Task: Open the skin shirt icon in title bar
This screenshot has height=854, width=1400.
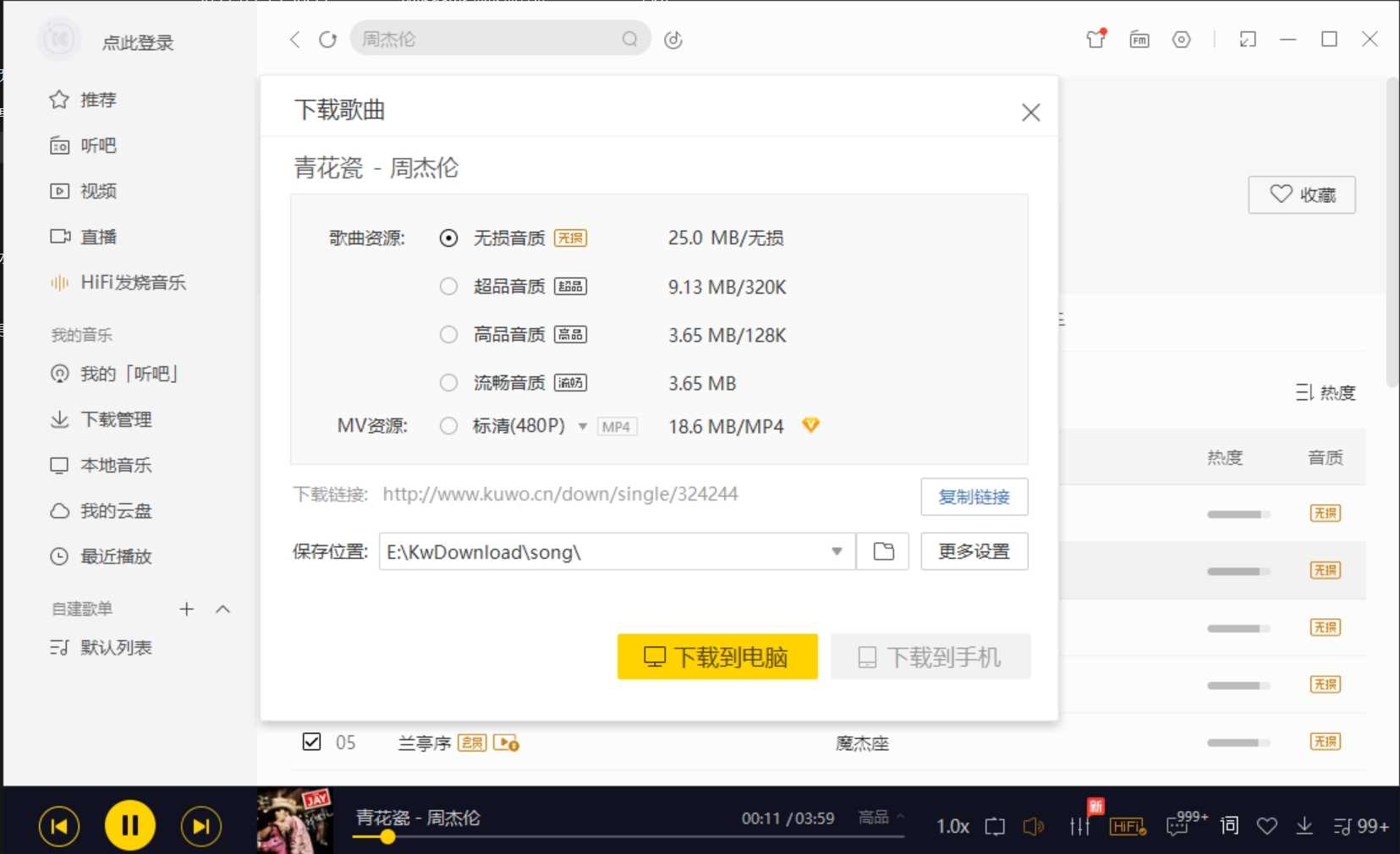Action: [1096, 39]
